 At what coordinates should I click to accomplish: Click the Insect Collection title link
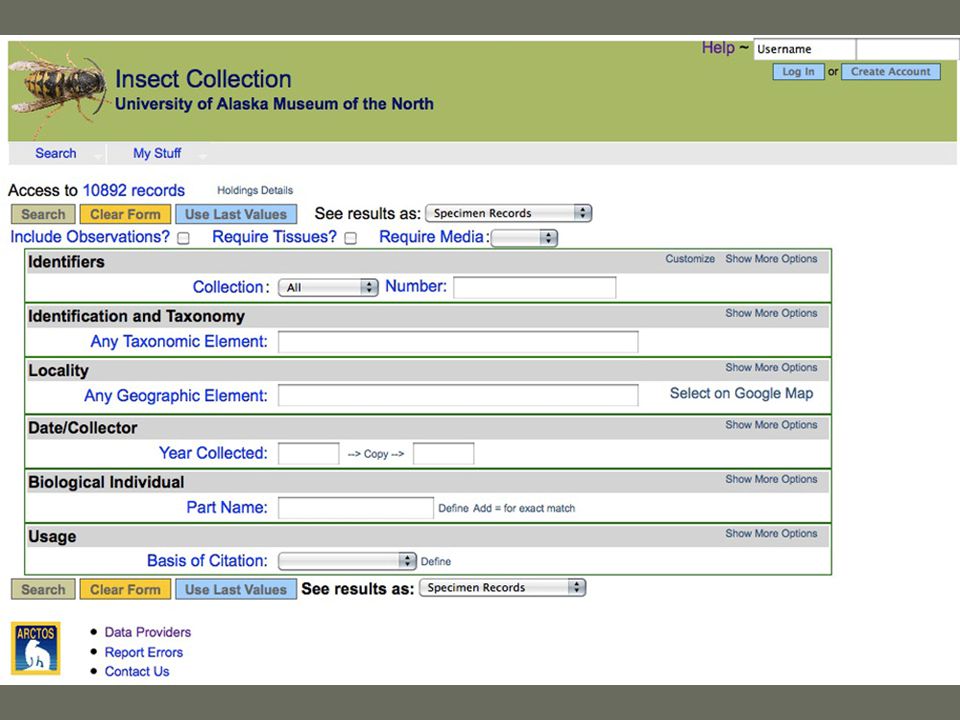(203, 79)
